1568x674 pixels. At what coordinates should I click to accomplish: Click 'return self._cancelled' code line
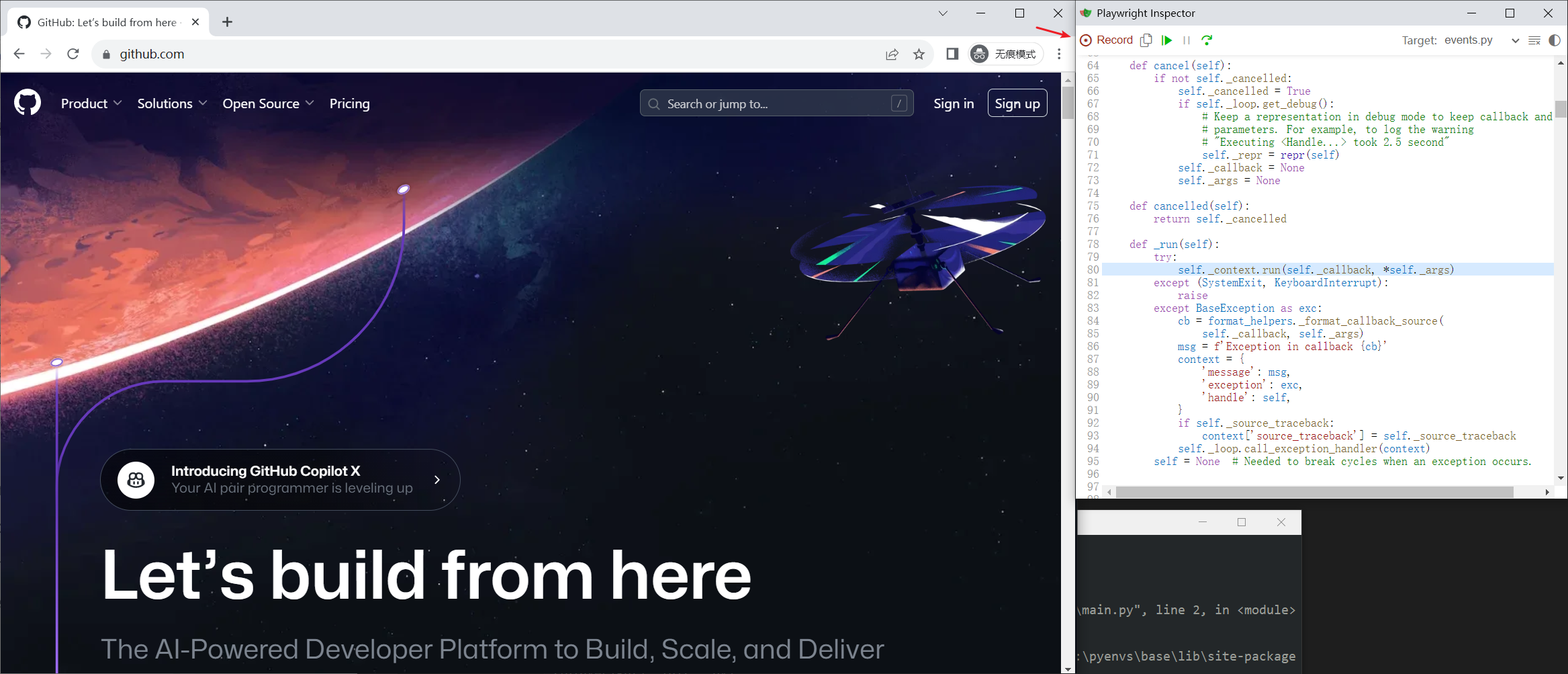tap(1220, 218)
